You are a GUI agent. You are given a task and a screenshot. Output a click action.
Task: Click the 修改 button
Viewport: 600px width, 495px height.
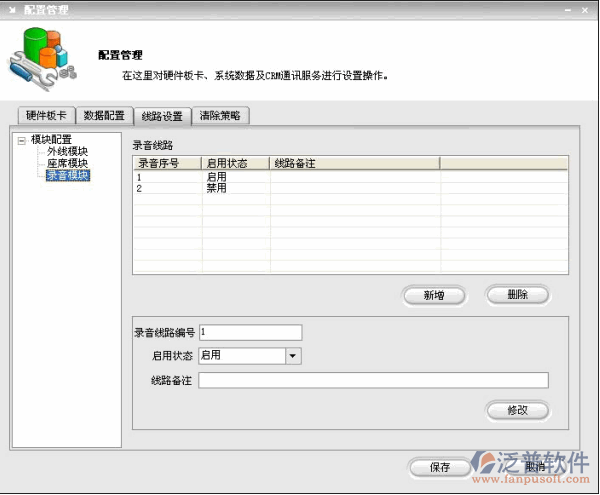(x=517, y=410)
